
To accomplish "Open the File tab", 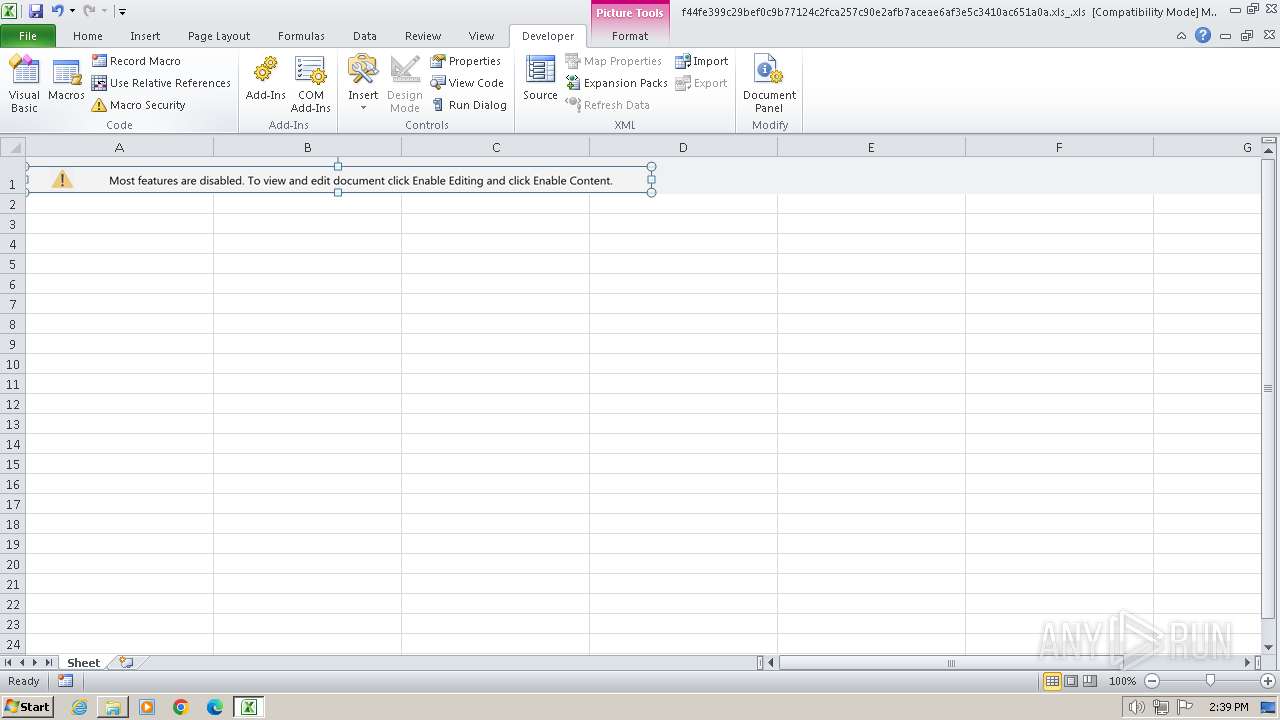I will click(x=28, y=36).
